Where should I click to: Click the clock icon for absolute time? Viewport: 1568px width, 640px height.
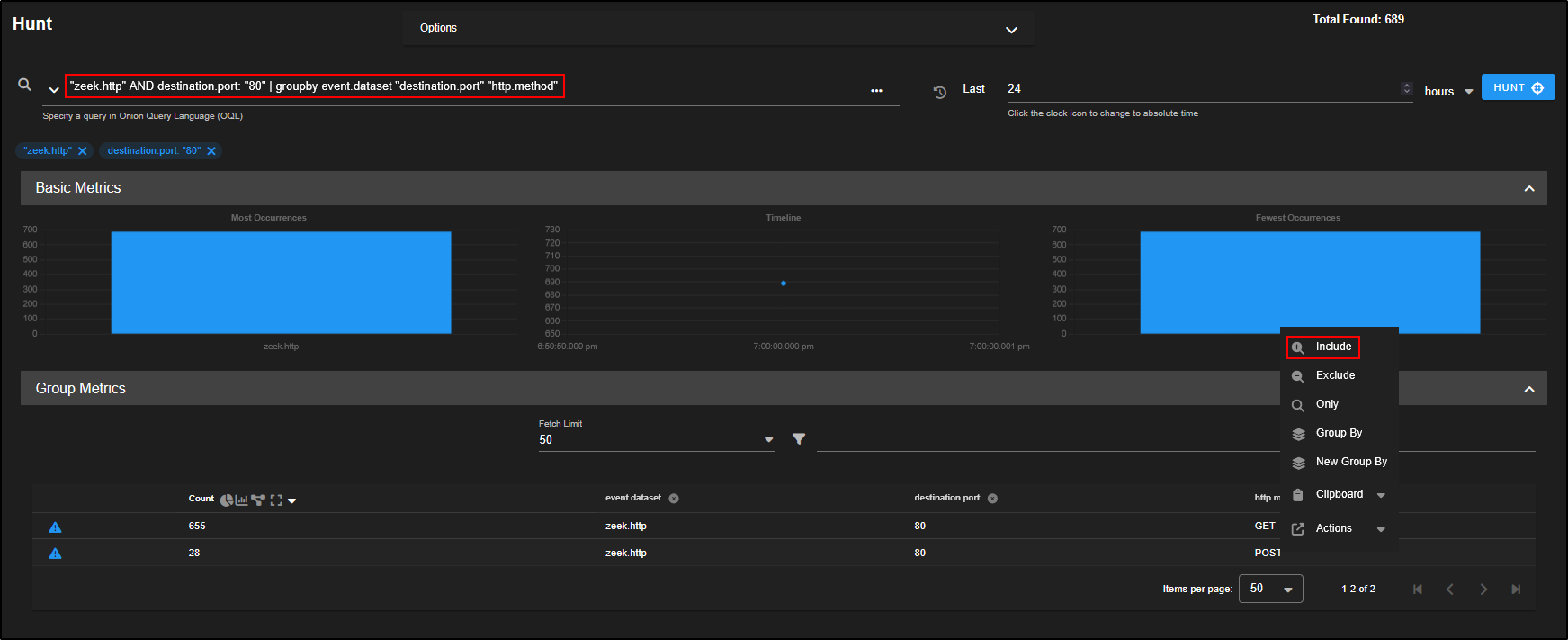pos(940,92)
